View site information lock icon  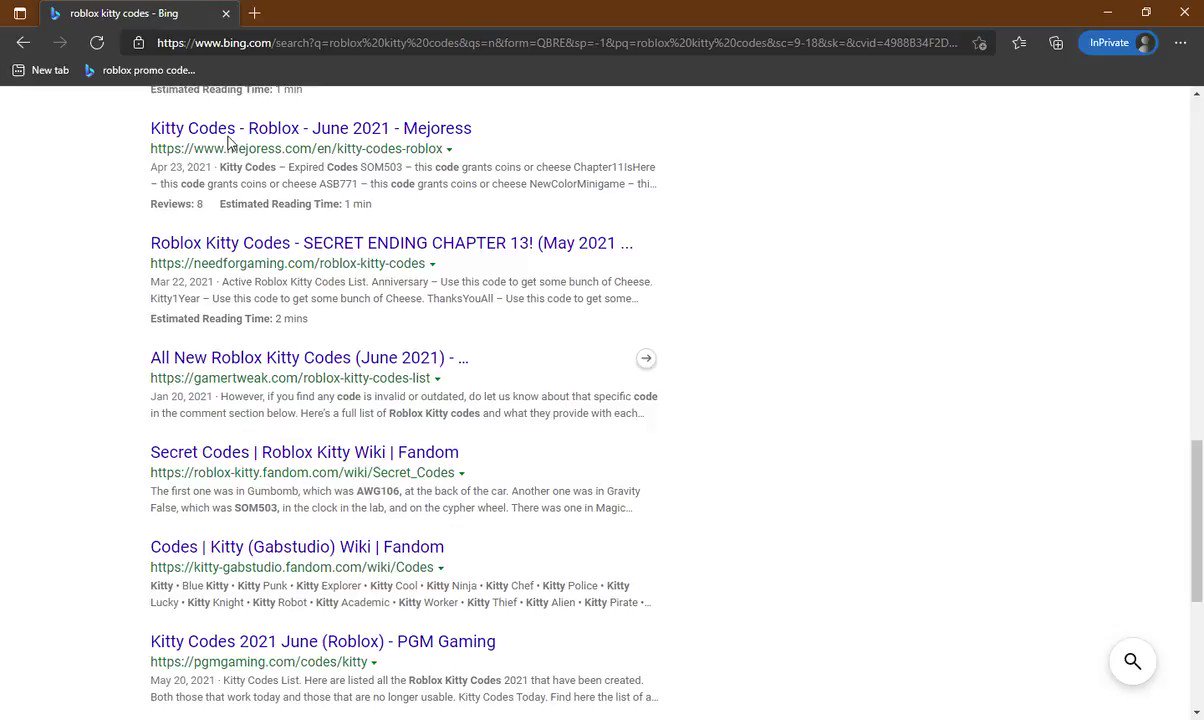tap(139, 43)
